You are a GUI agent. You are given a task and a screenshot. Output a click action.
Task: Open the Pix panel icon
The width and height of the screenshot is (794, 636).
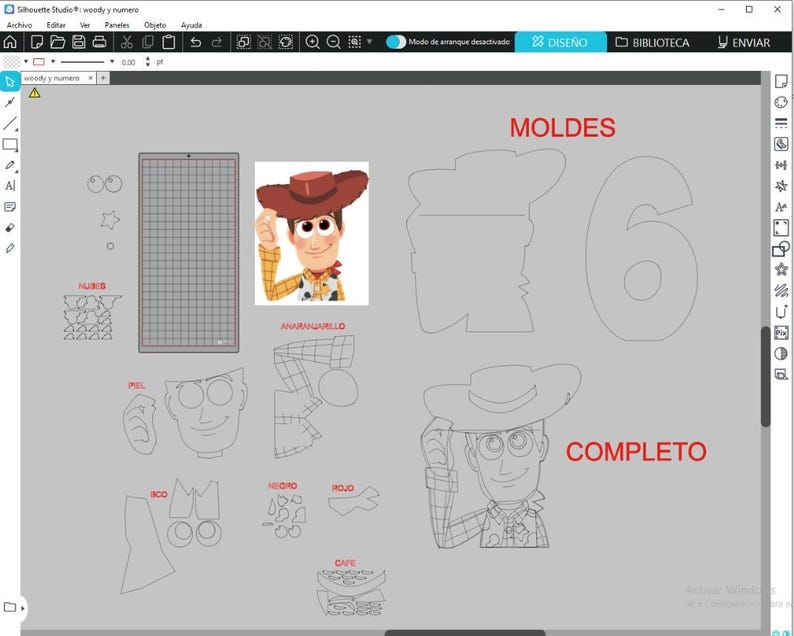tap(781, 333)
